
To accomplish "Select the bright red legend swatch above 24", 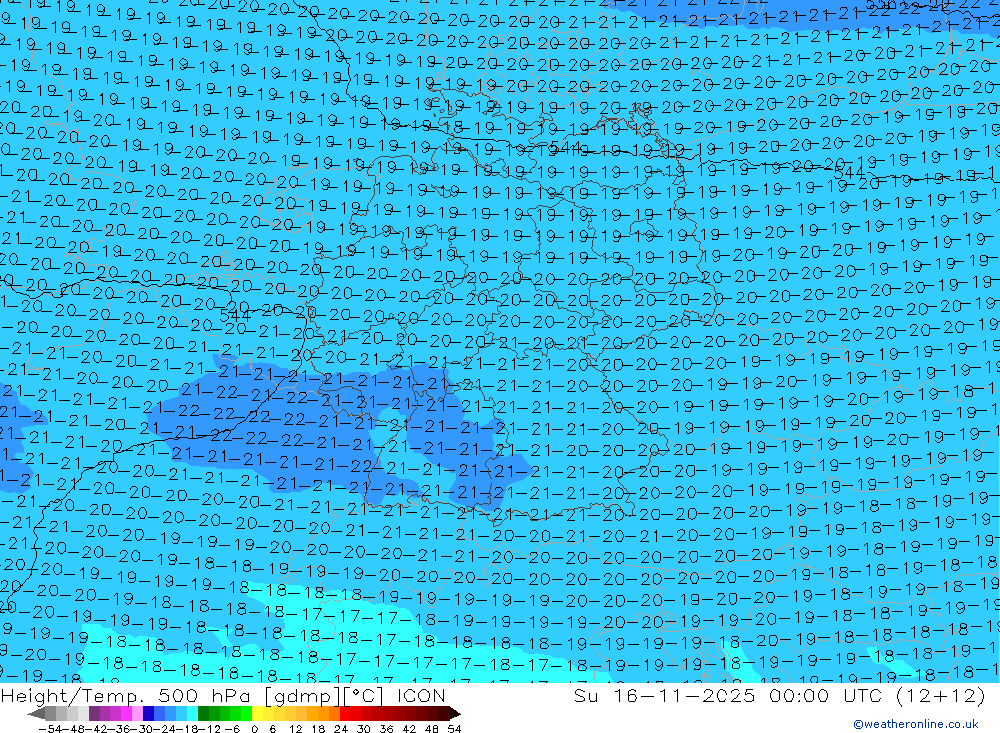I will (344, 713).
